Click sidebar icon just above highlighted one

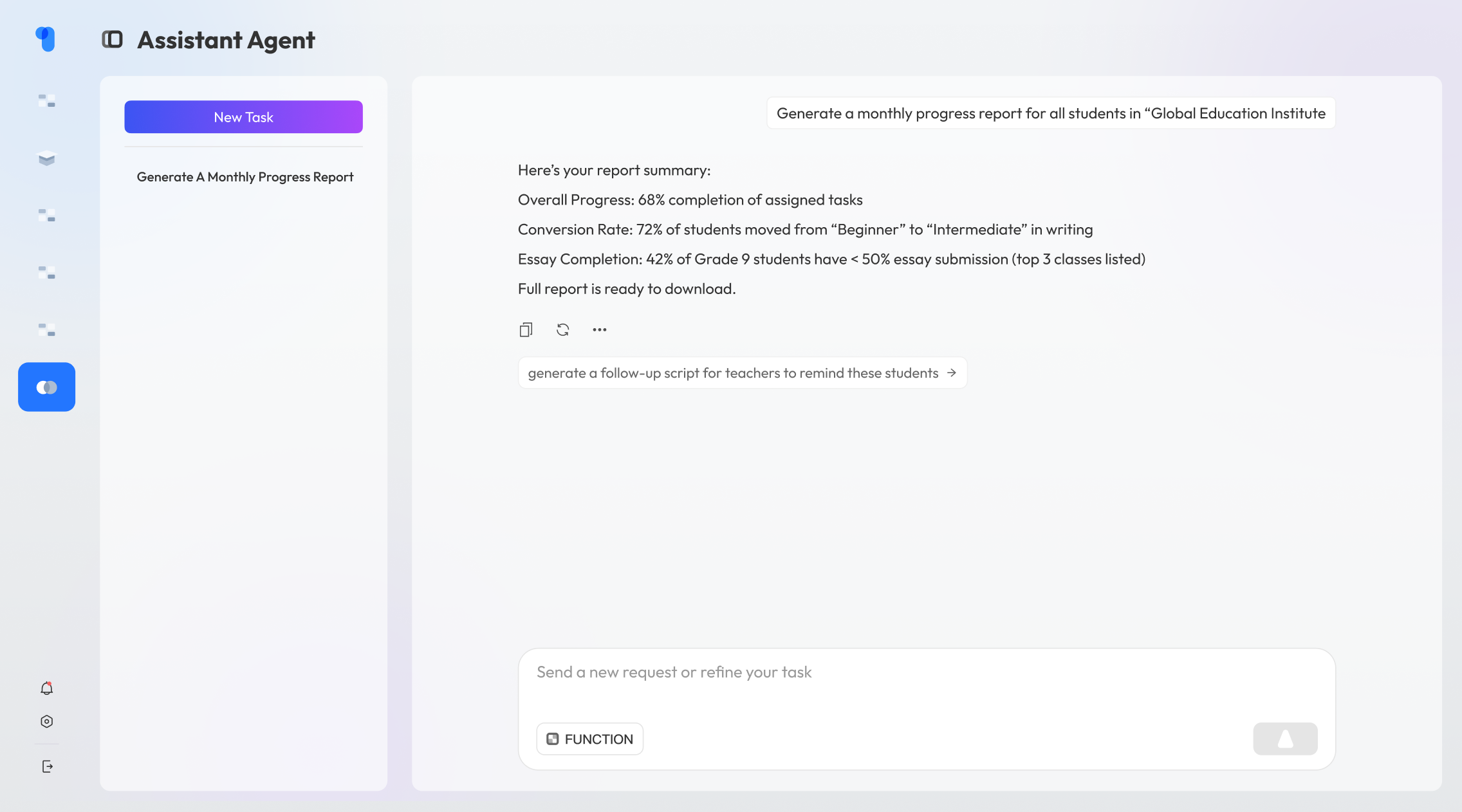coord(46,329)
